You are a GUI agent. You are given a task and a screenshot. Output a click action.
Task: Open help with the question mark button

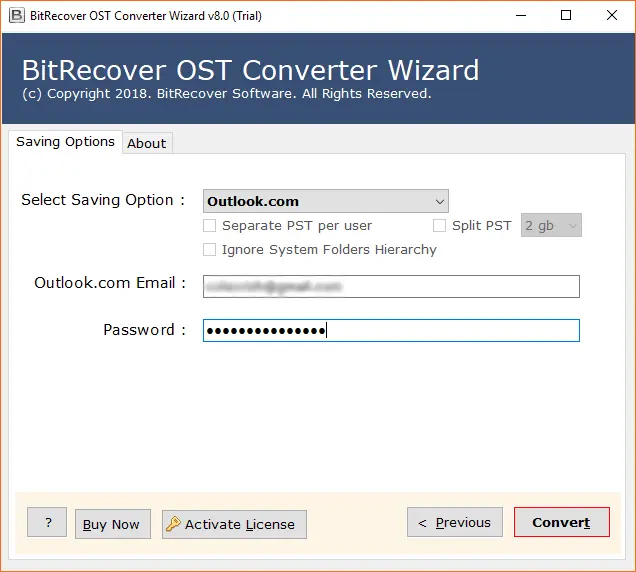coord(47,522)
